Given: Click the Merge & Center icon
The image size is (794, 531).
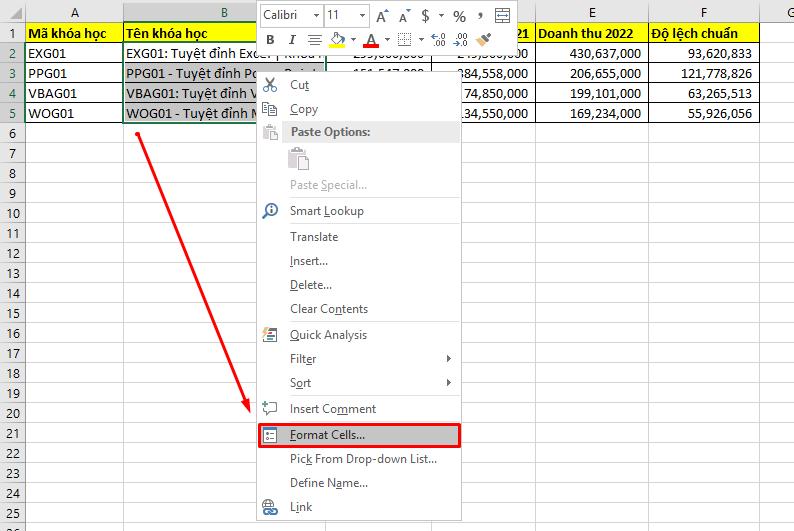Looking at the screenshot, I should click(502, 16).
